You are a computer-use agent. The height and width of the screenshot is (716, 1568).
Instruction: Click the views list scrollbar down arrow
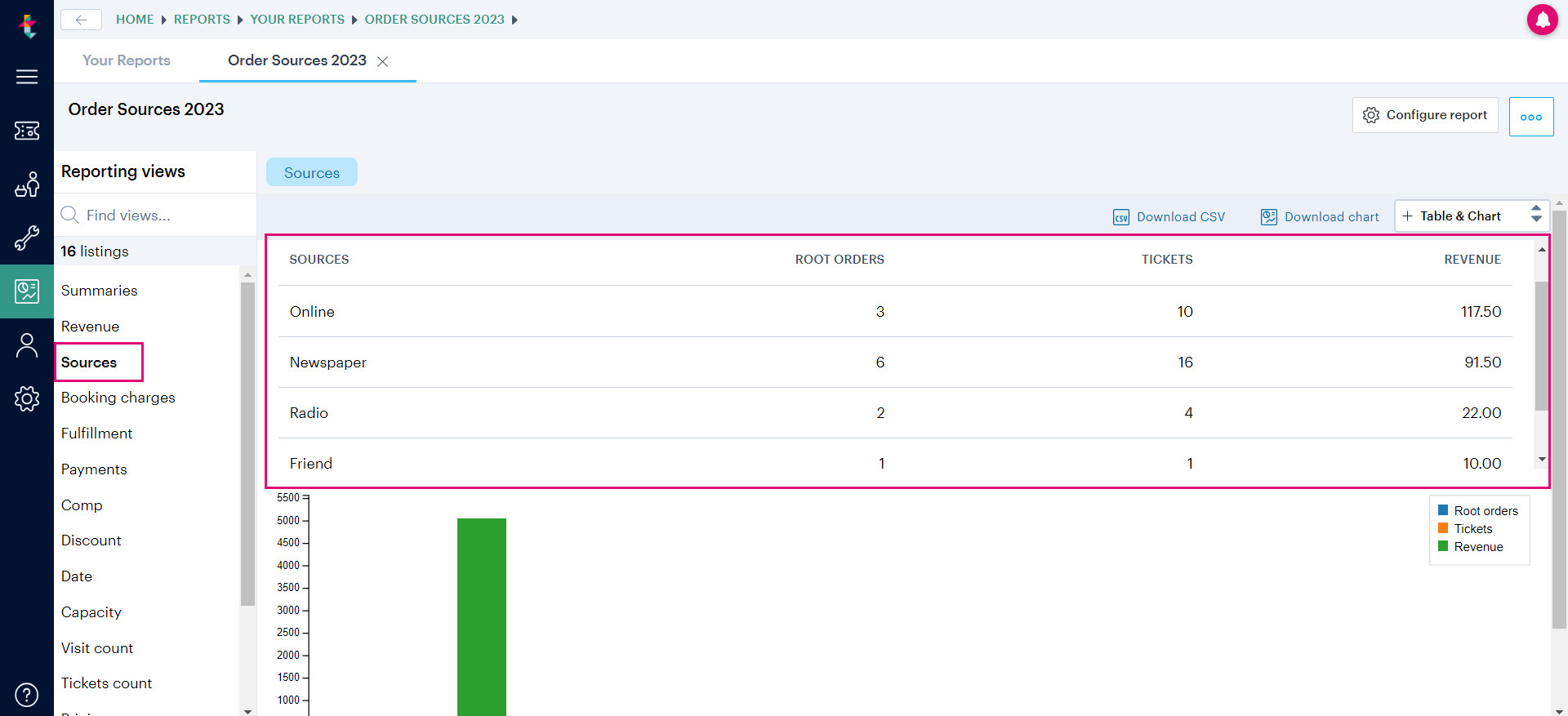[247, 710]
